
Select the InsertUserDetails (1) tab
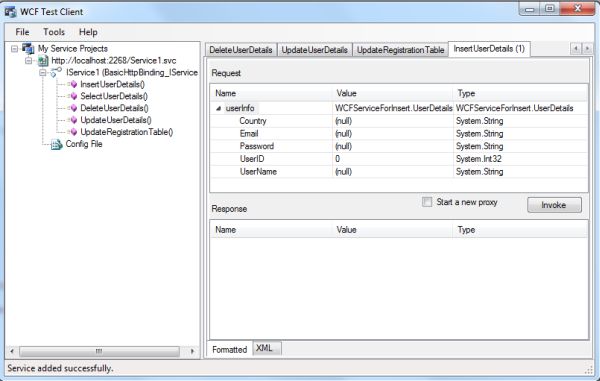(x=489, y=49)
